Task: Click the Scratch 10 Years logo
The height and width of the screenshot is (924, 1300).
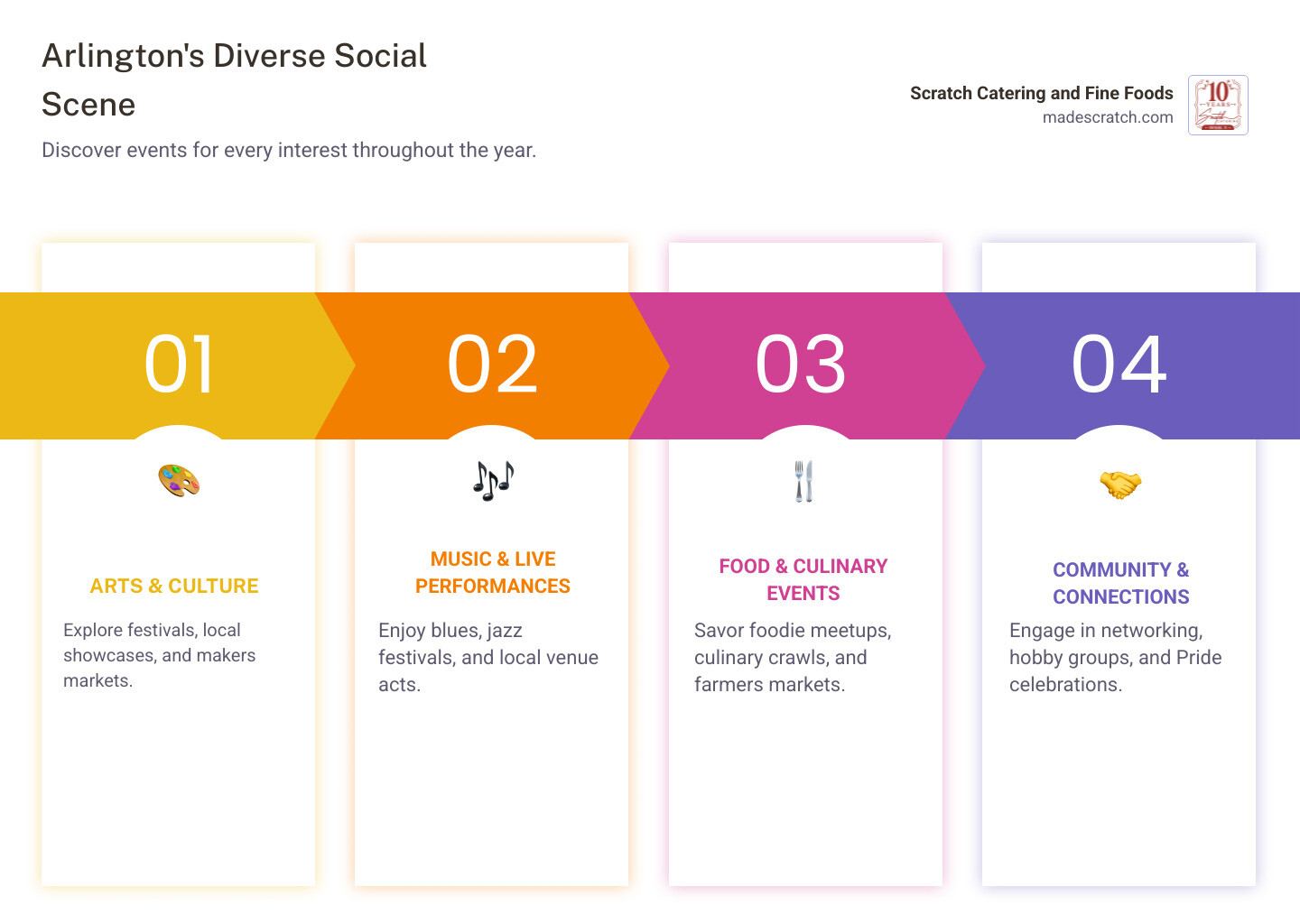Action: (1218, 105)
